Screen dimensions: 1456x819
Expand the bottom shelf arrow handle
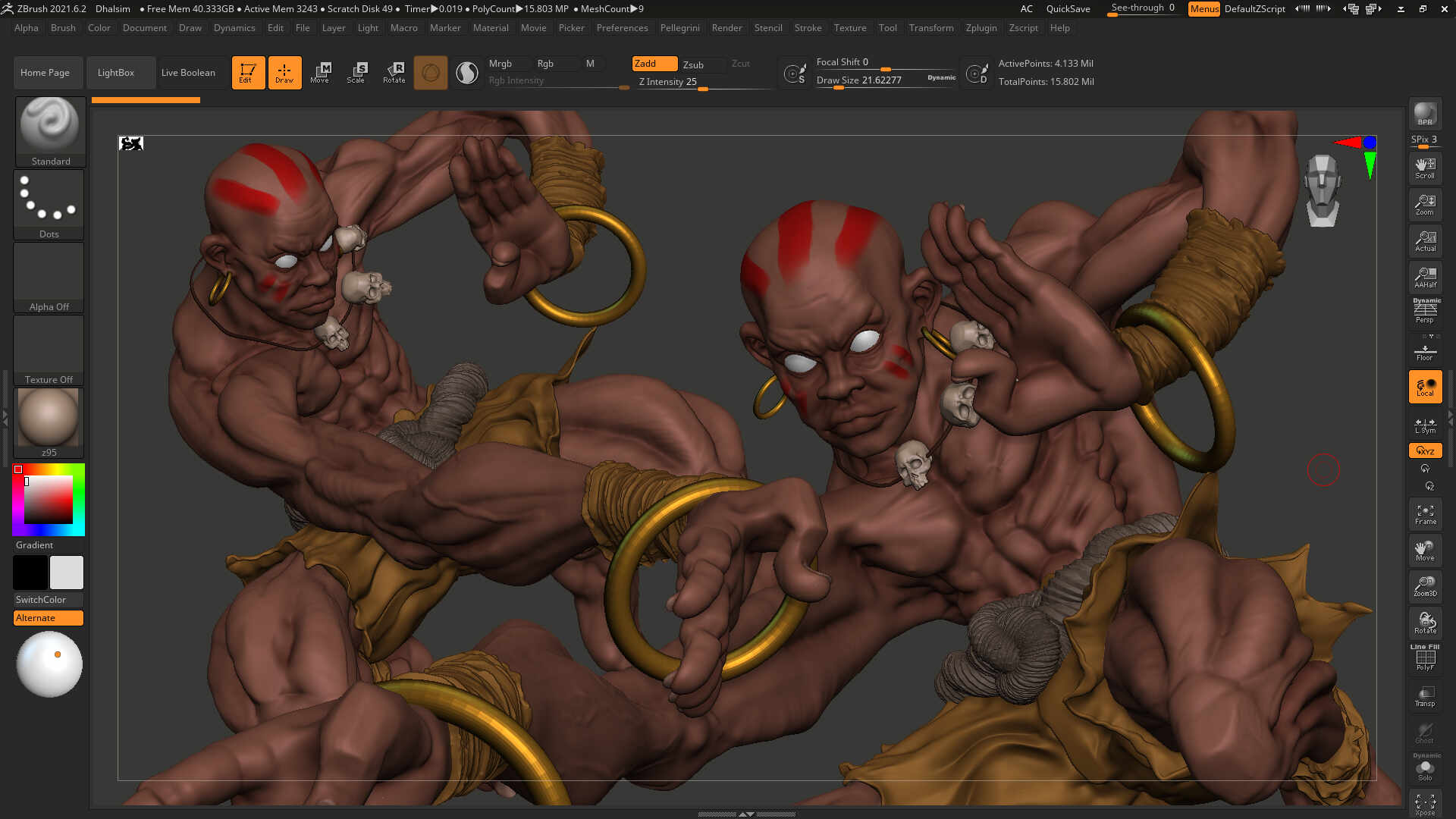tap(746, 814)
